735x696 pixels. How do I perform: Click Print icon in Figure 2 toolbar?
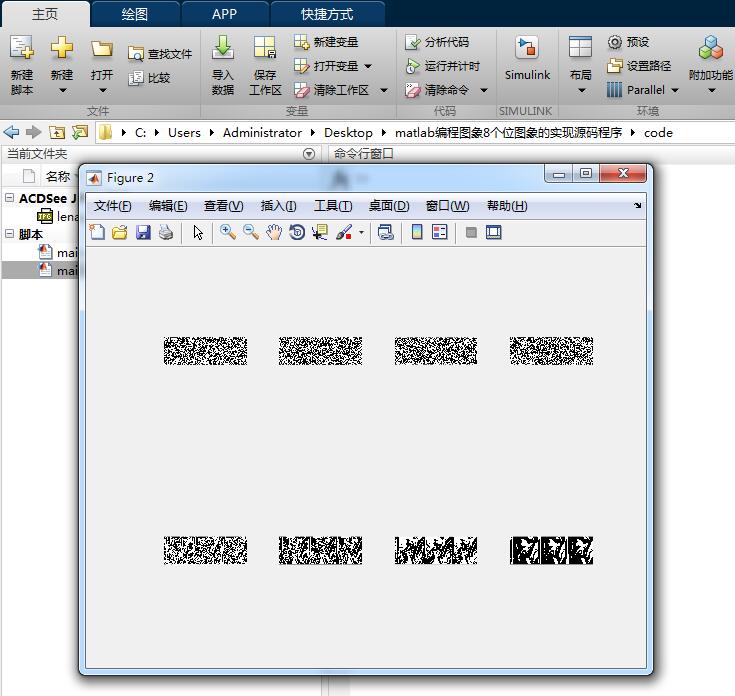tap(166, 232)
